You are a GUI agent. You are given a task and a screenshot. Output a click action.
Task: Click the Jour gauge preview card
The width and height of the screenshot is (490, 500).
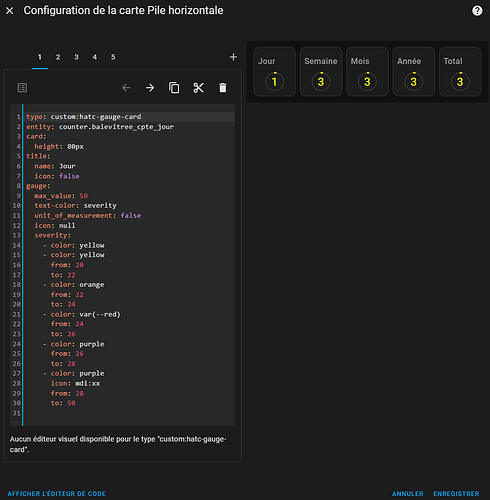pos(275,72)
